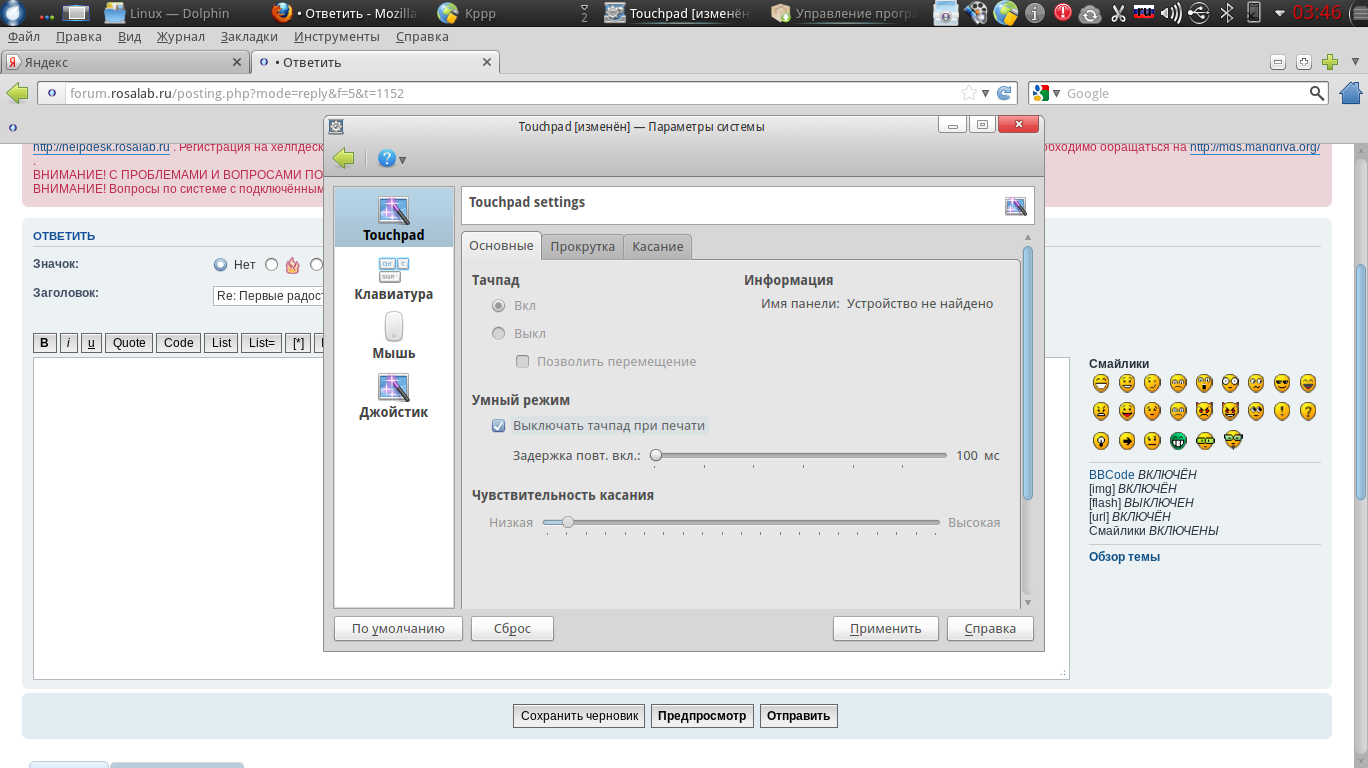Screen dimensions: 1368x768
Task: Go back with the green arrow in the Параметры системы window
Action: (344, 159)
